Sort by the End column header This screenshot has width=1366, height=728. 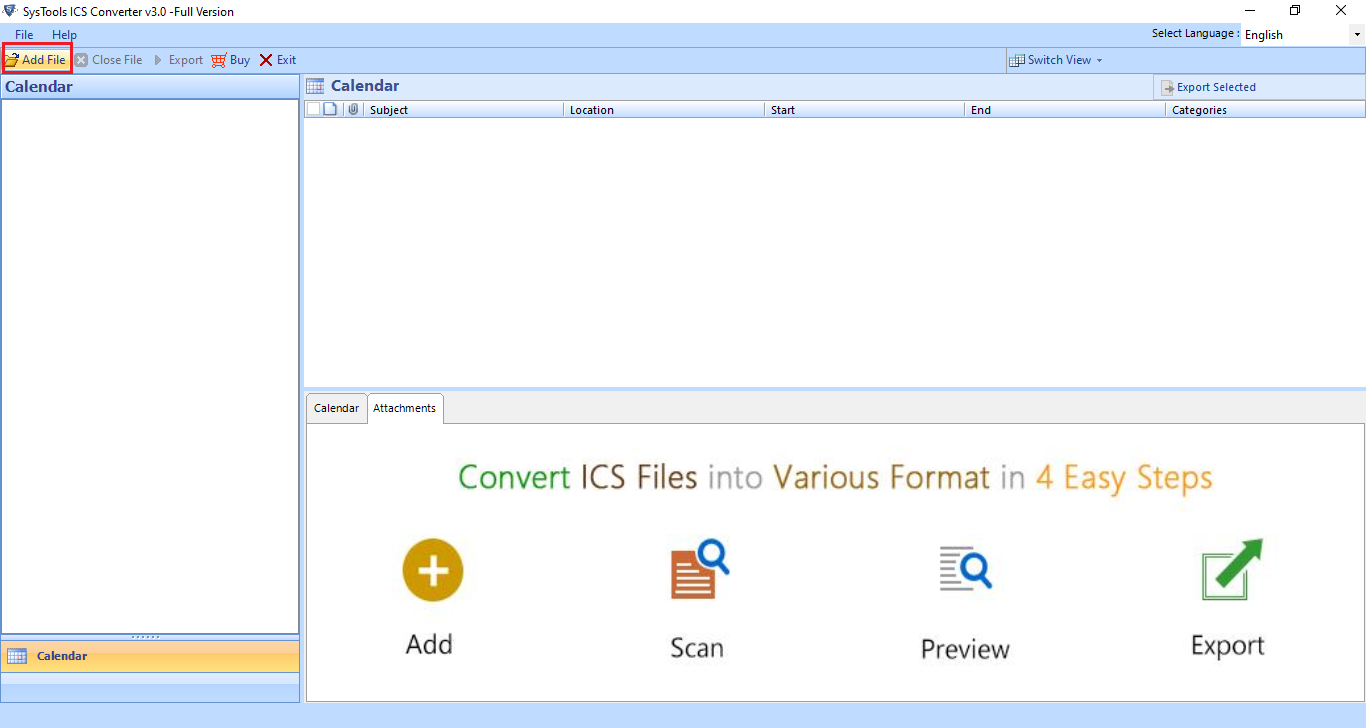[1065, 110]
